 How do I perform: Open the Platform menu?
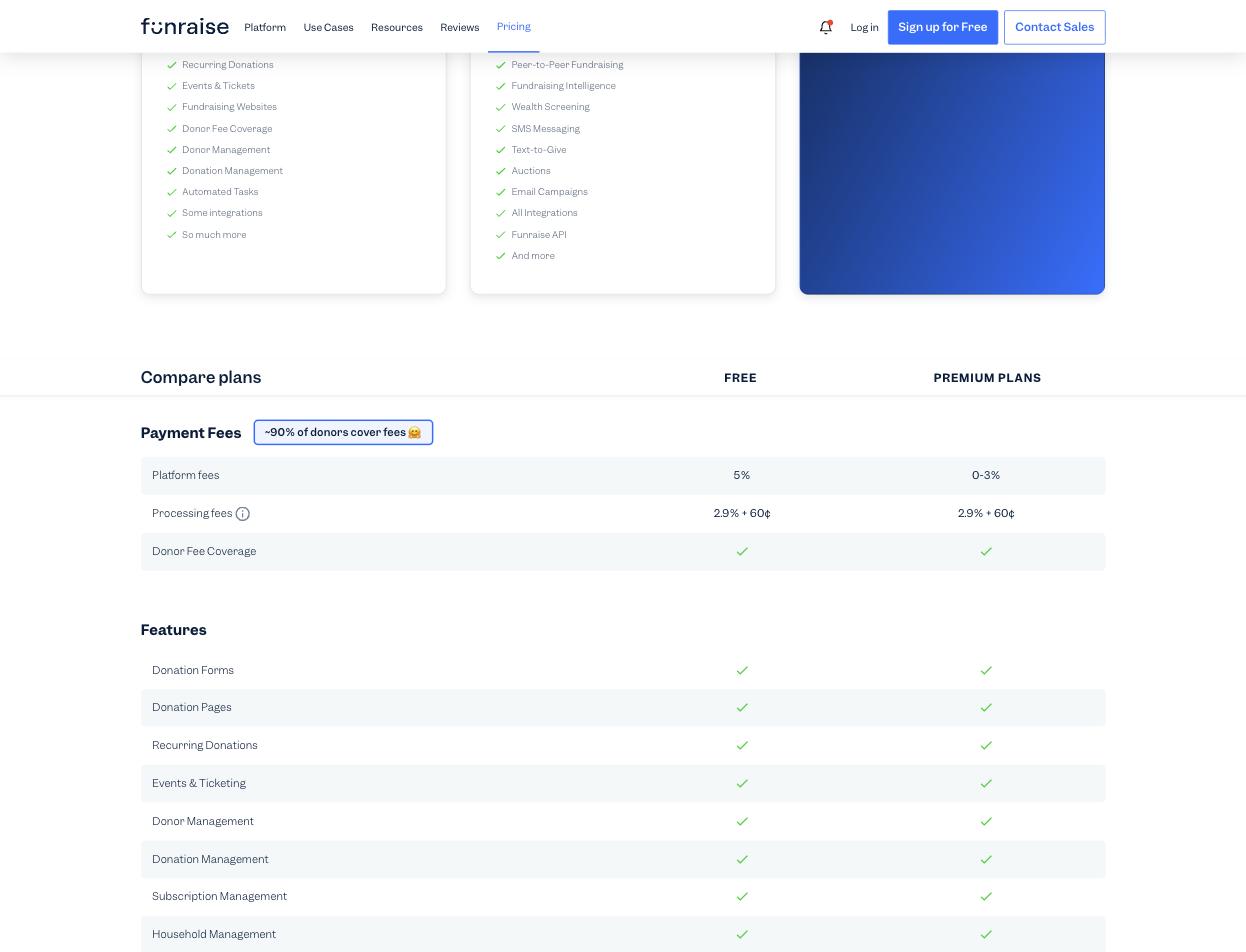point(265,27)
